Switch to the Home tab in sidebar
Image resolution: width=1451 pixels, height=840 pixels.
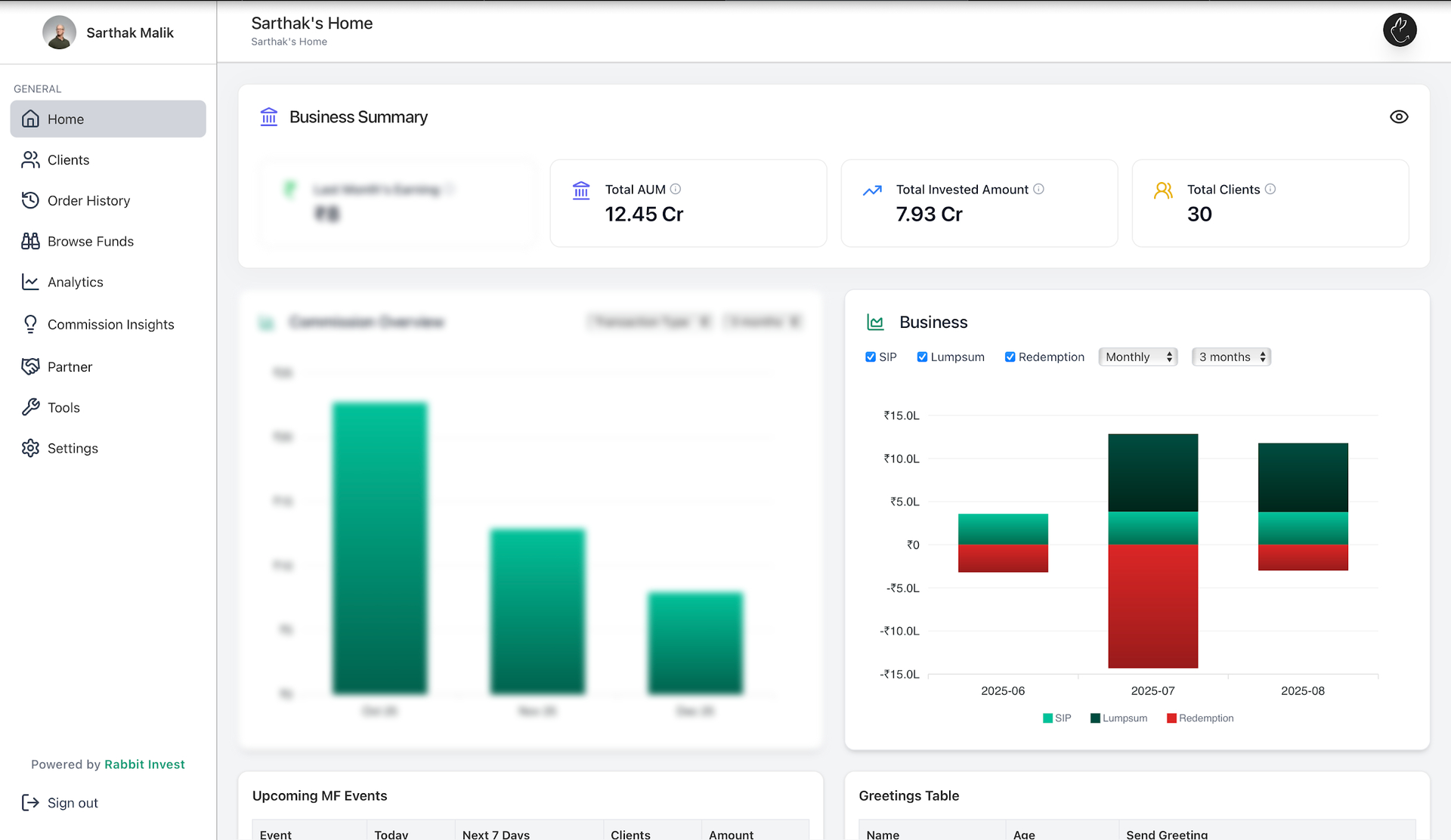point(66,119)
